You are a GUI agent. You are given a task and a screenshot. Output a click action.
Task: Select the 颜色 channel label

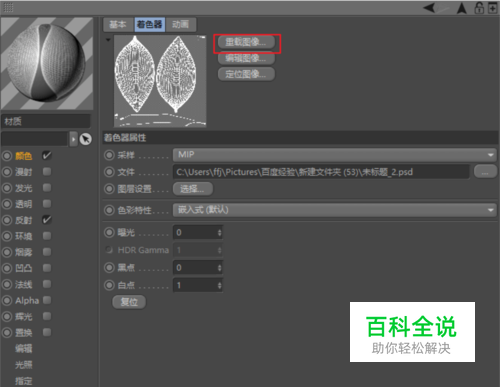pos(23,156)
